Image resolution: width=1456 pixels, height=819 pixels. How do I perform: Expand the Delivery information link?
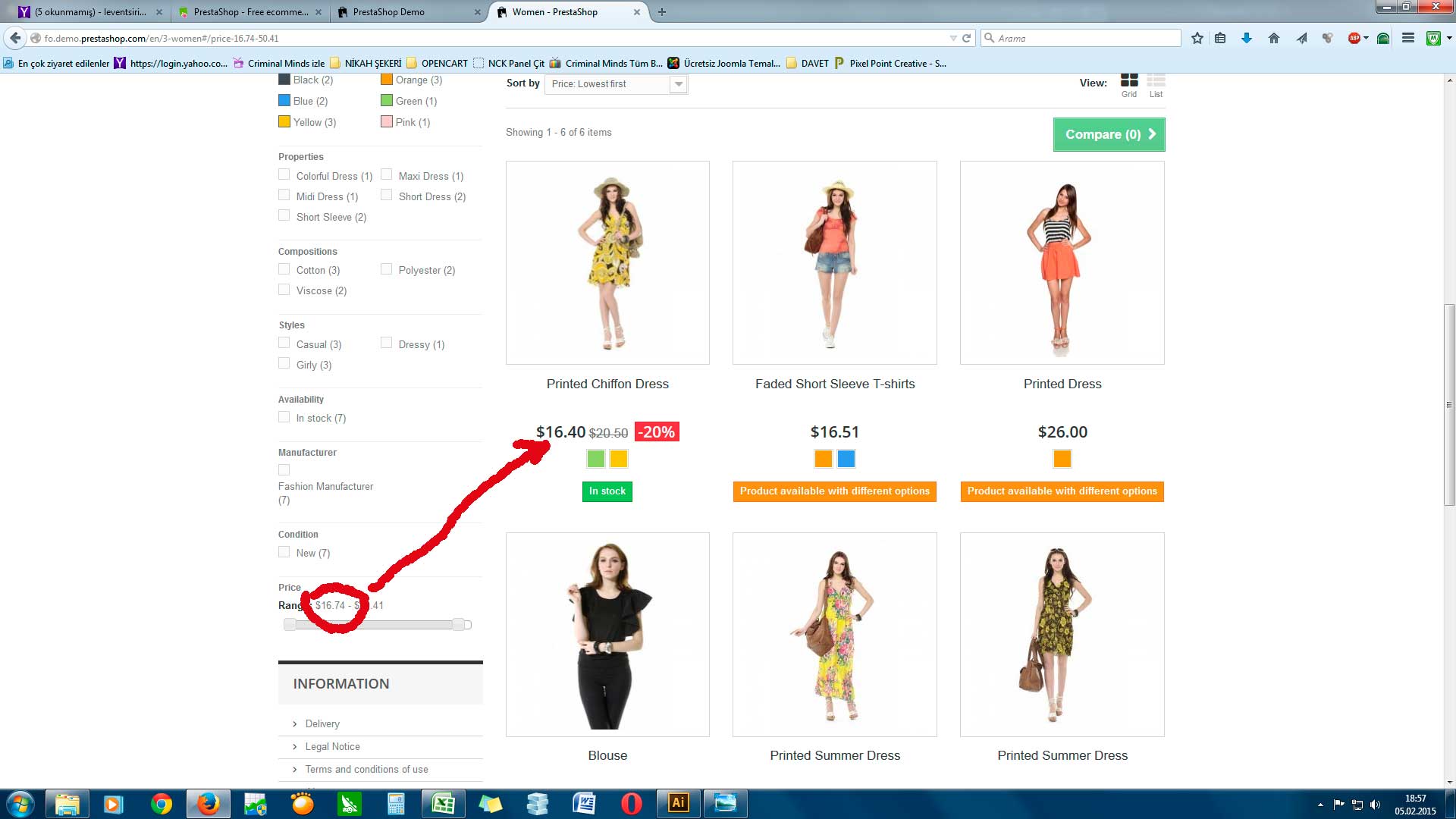322,724
